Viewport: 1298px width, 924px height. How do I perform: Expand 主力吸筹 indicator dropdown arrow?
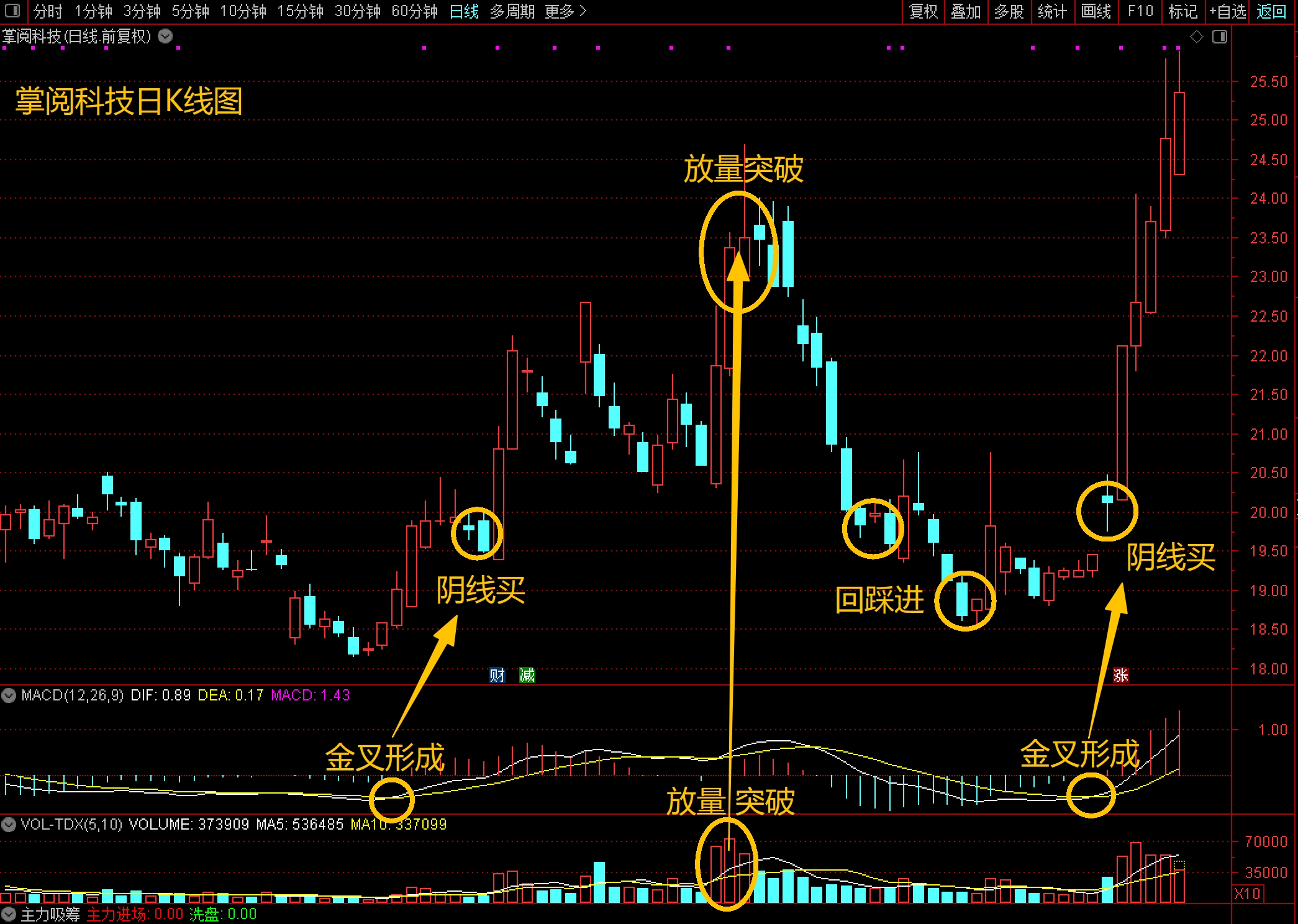[9, 914]
